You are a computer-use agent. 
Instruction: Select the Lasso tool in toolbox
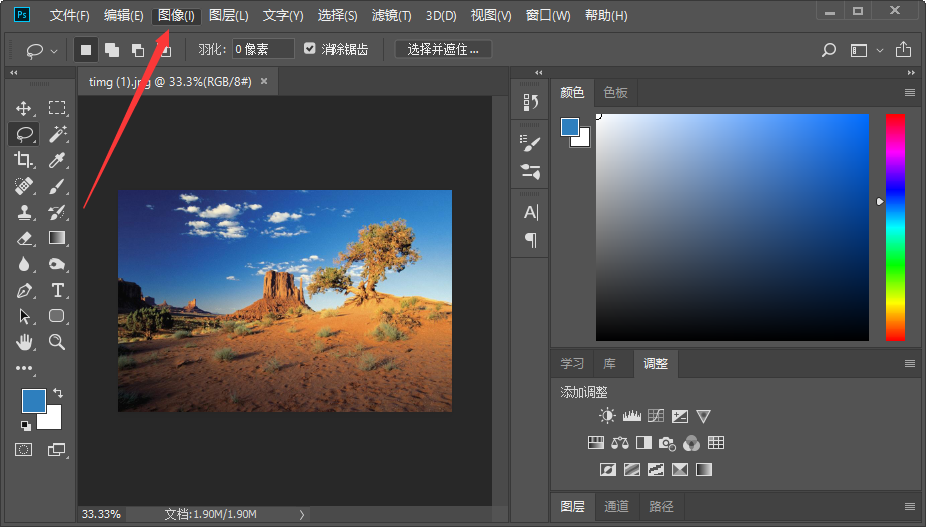tap(24, 134)
